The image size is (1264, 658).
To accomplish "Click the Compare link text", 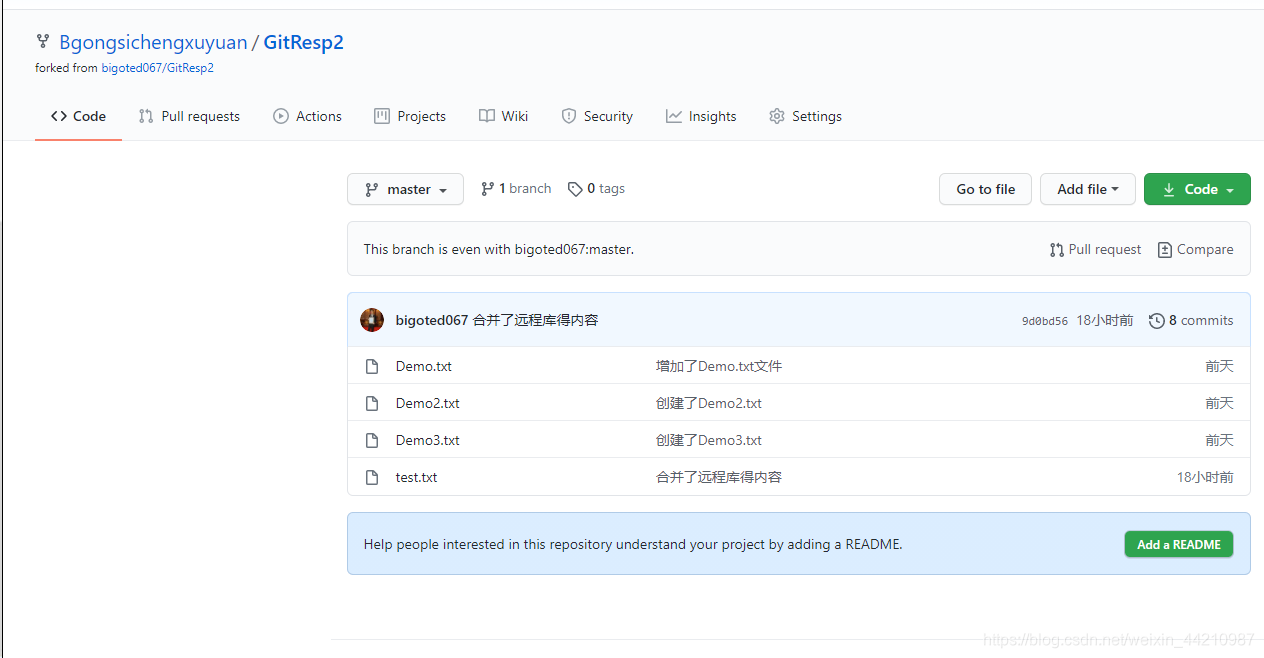I will [1205, 249].
